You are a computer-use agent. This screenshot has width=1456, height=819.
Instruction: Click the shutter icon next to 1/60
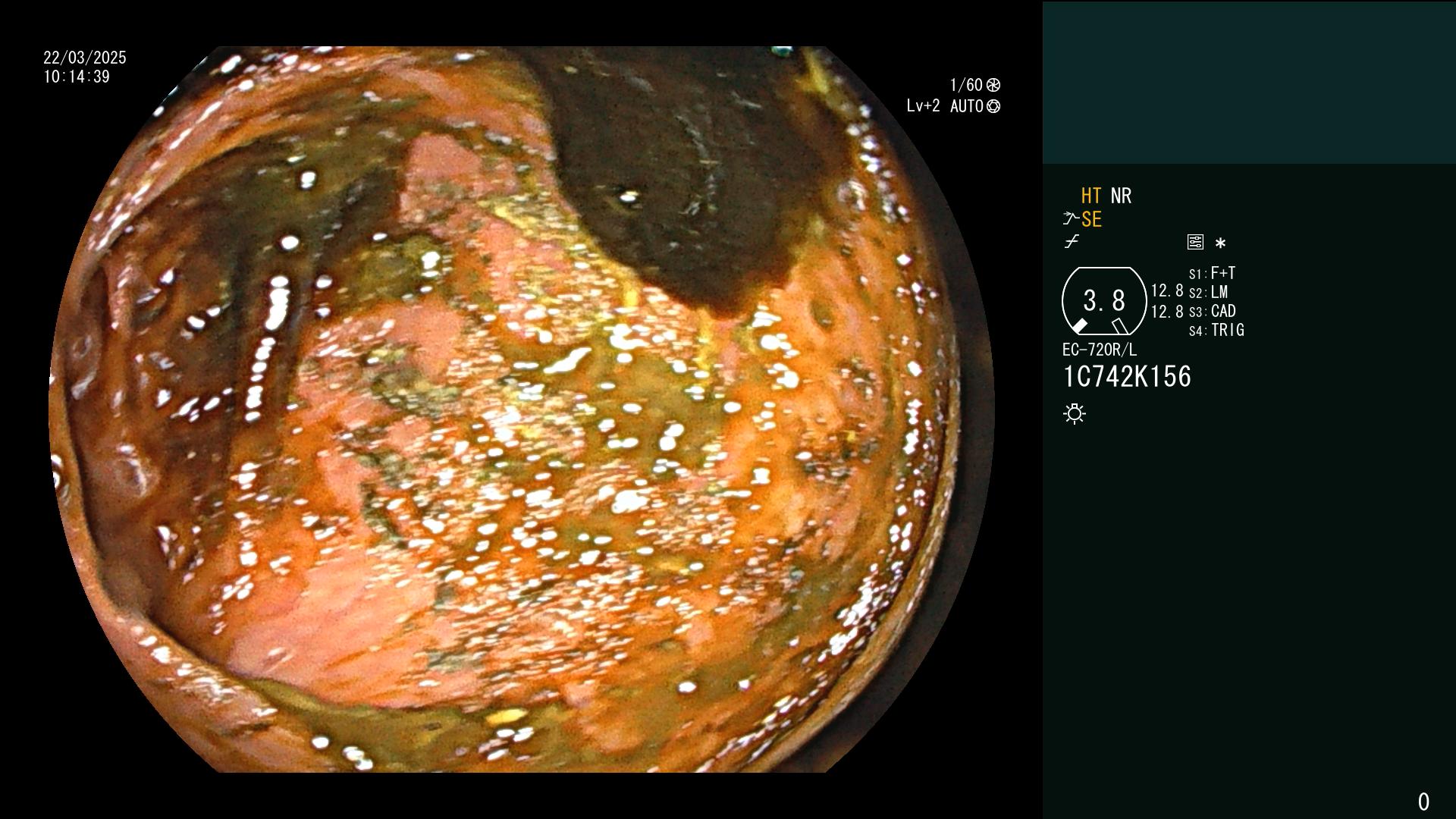993,85
